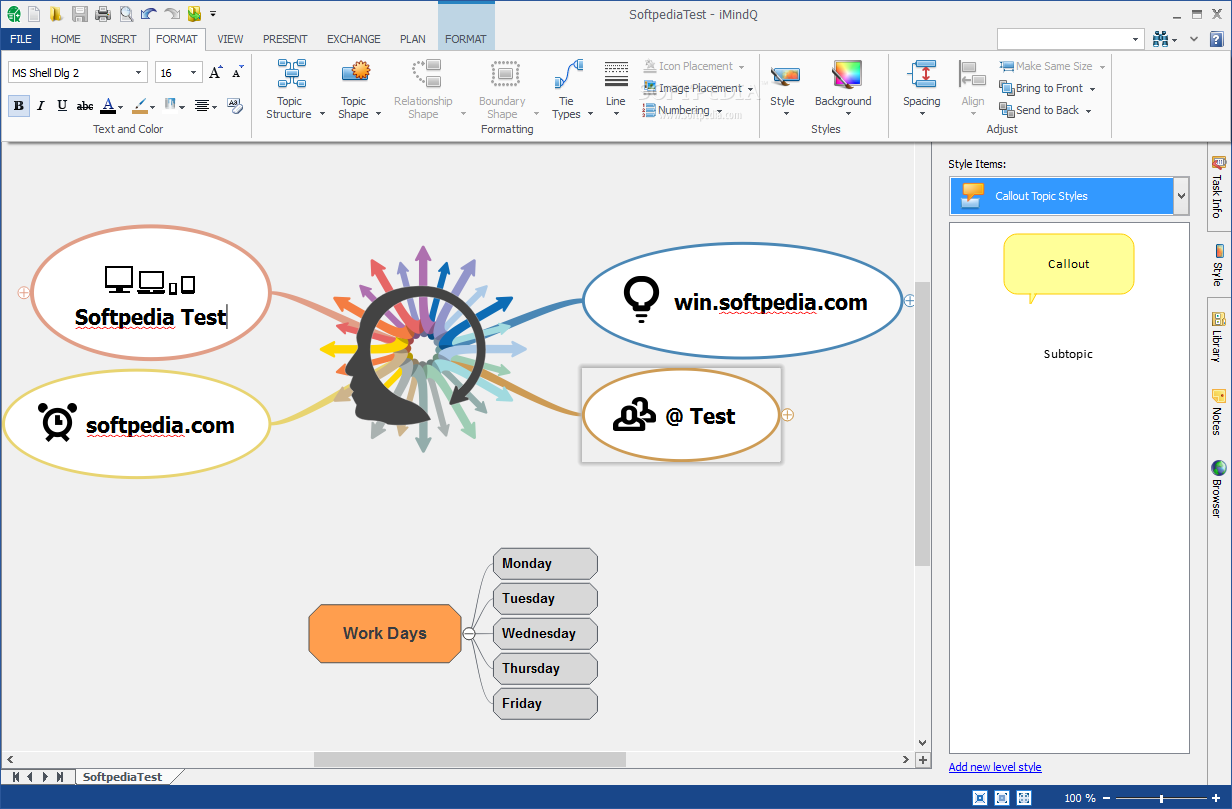
Task: Open the Library side panel
Action: (x=1218, y=337)
